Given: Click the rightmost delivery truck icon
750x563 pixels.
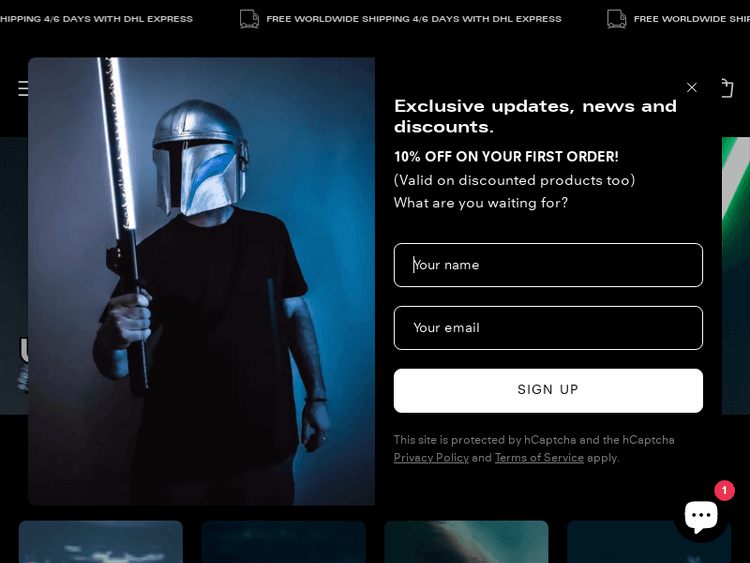Looking at the screenshot, I should tap(617, 19).
